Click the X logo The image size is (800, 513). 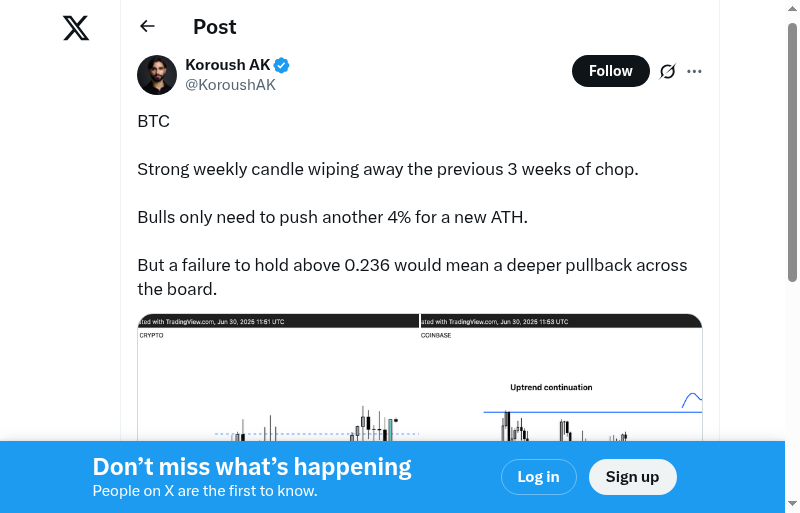coord(76,28)
